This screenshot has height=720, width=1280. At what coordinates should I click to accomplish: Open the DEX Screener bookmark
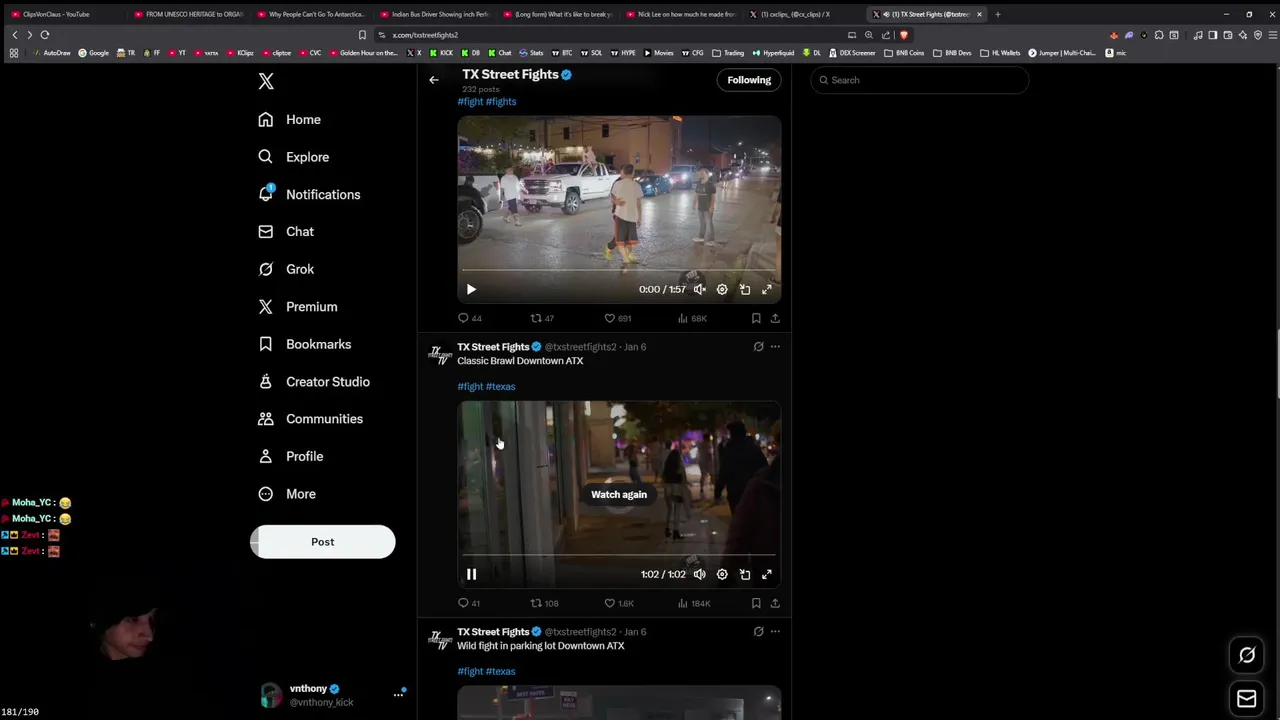click(852, 53)
